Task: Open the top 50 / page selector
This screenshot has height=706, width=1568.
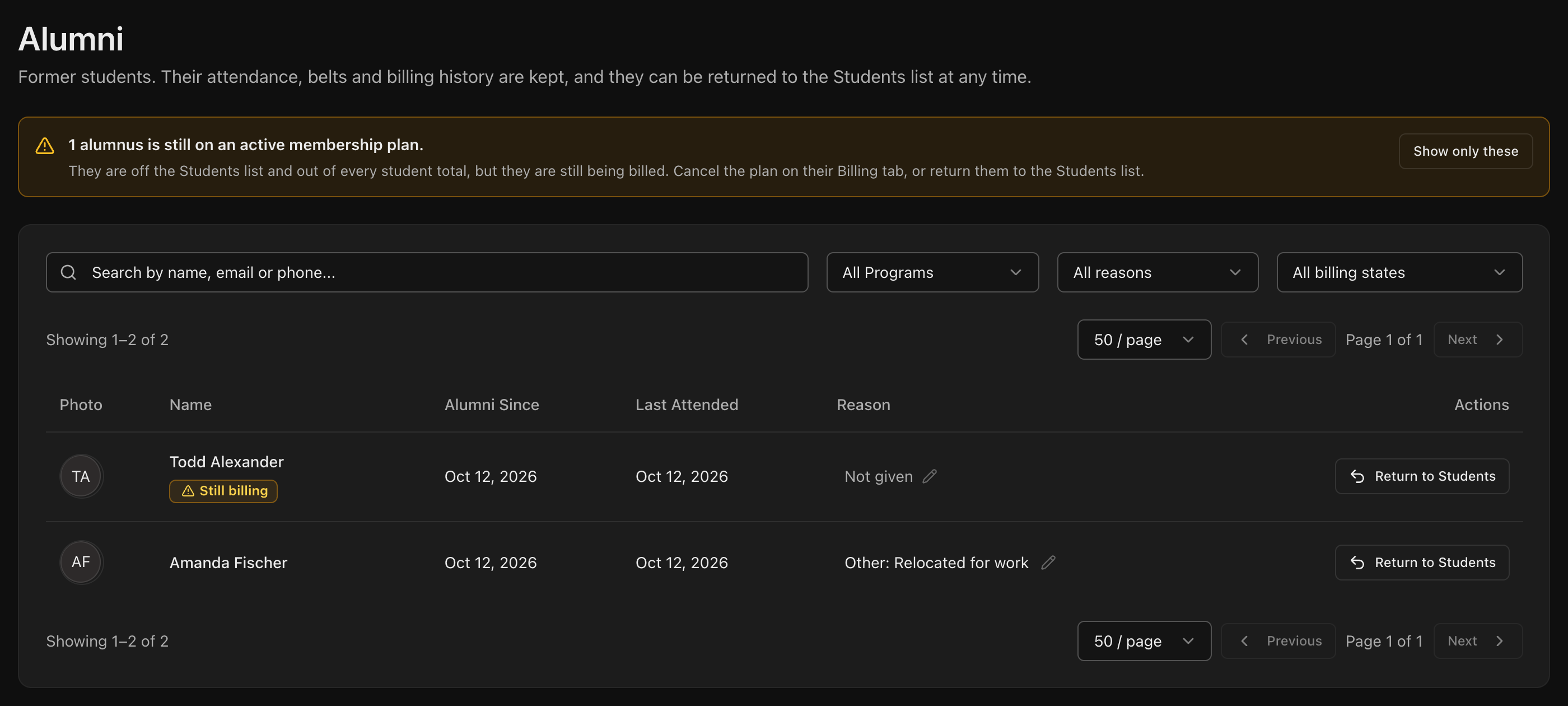Action: click(1144, 340)
